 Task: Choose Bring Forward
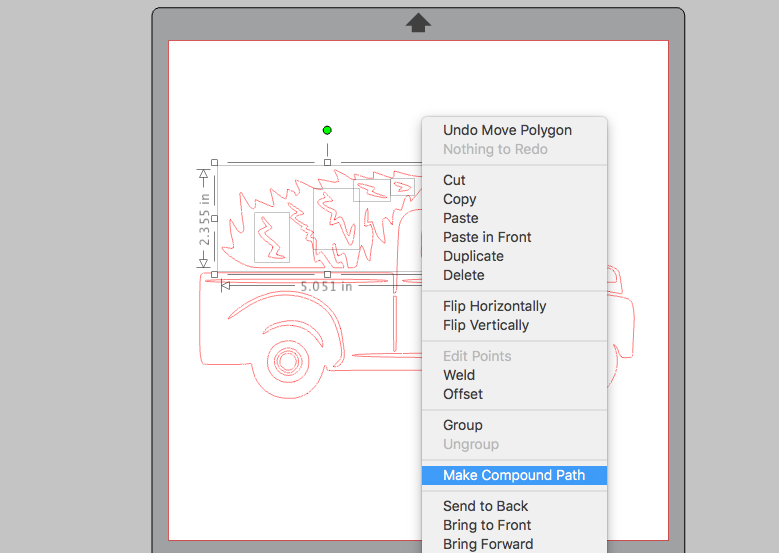[x=514, y=544]
